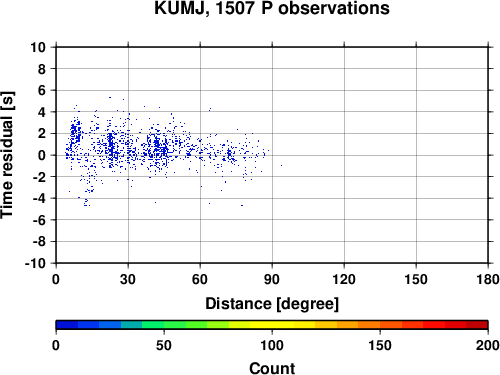The height and width of the screenshot is (375, 500).
Task: Click the Time residual [s] axis label
Action: point(7,155)
